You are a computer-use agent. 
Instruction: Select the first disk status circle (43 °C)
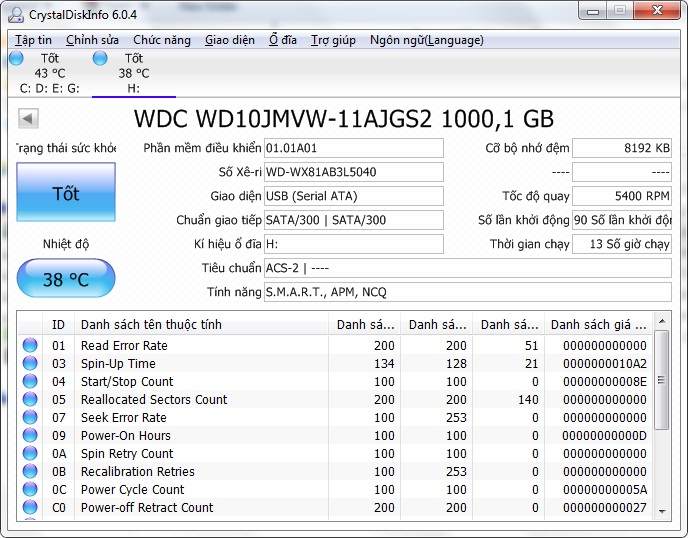16,58
